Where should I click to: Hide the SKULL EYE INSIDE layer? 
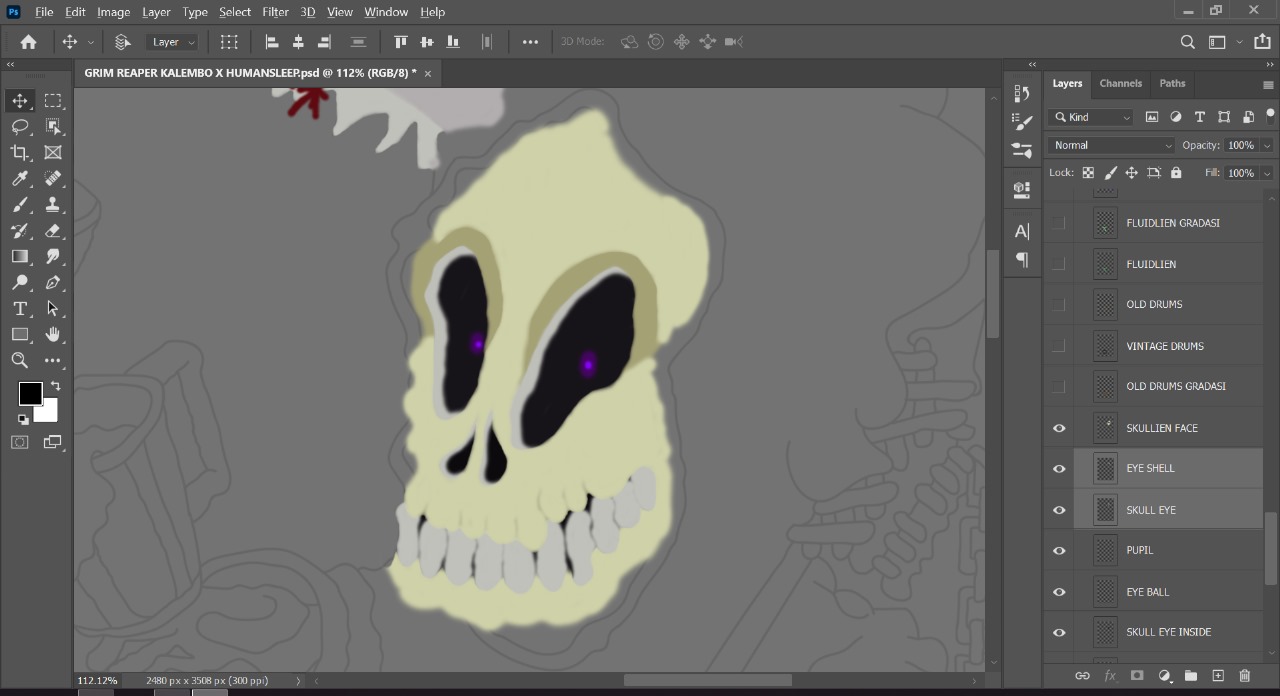coord(1059,632)
